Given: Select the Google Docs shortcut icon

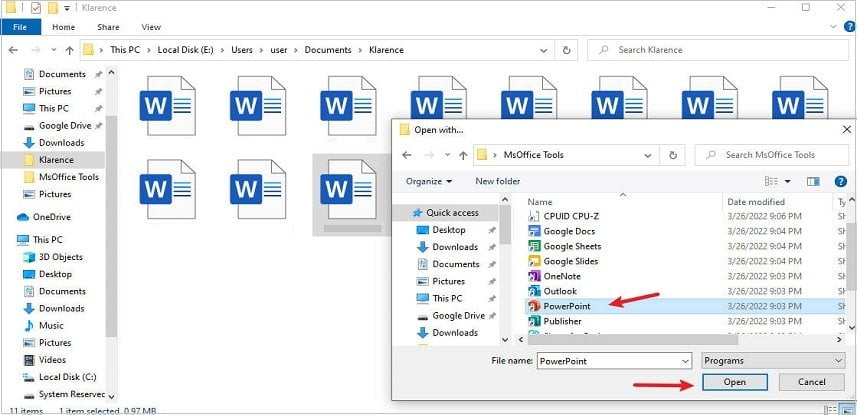Looking at the screenshot, I should (534, 231).
